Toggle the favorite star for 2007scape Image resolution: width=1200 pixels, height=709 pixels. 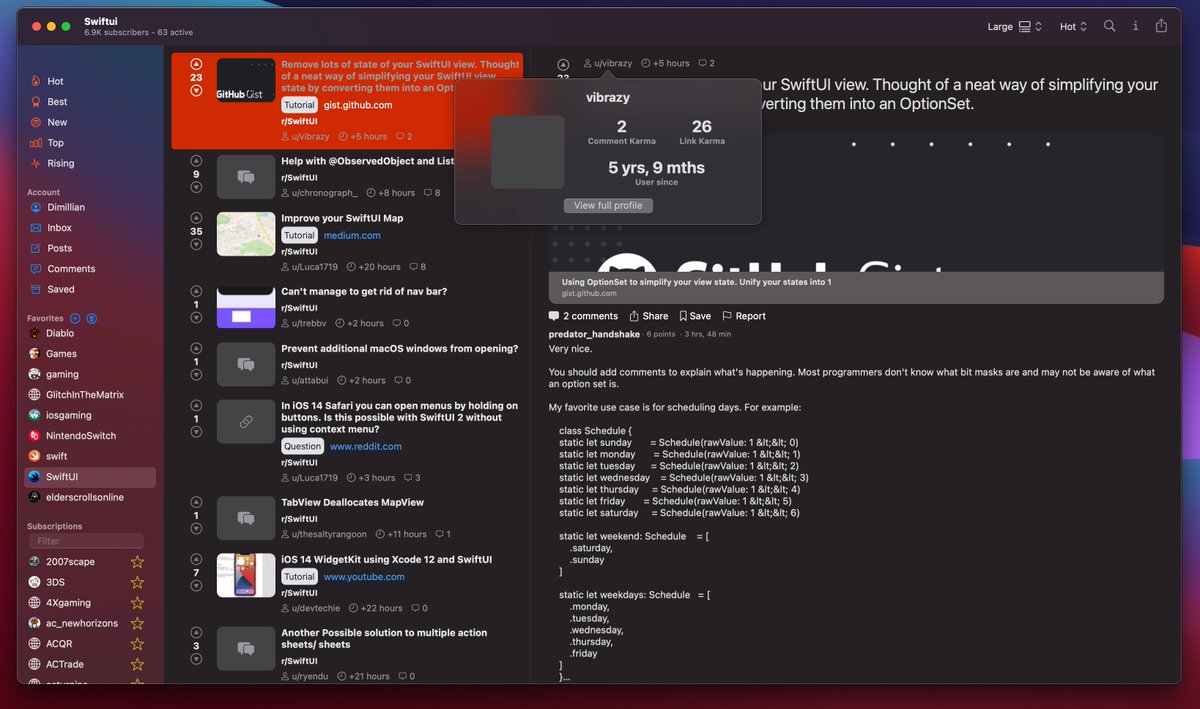pos(138,562)
